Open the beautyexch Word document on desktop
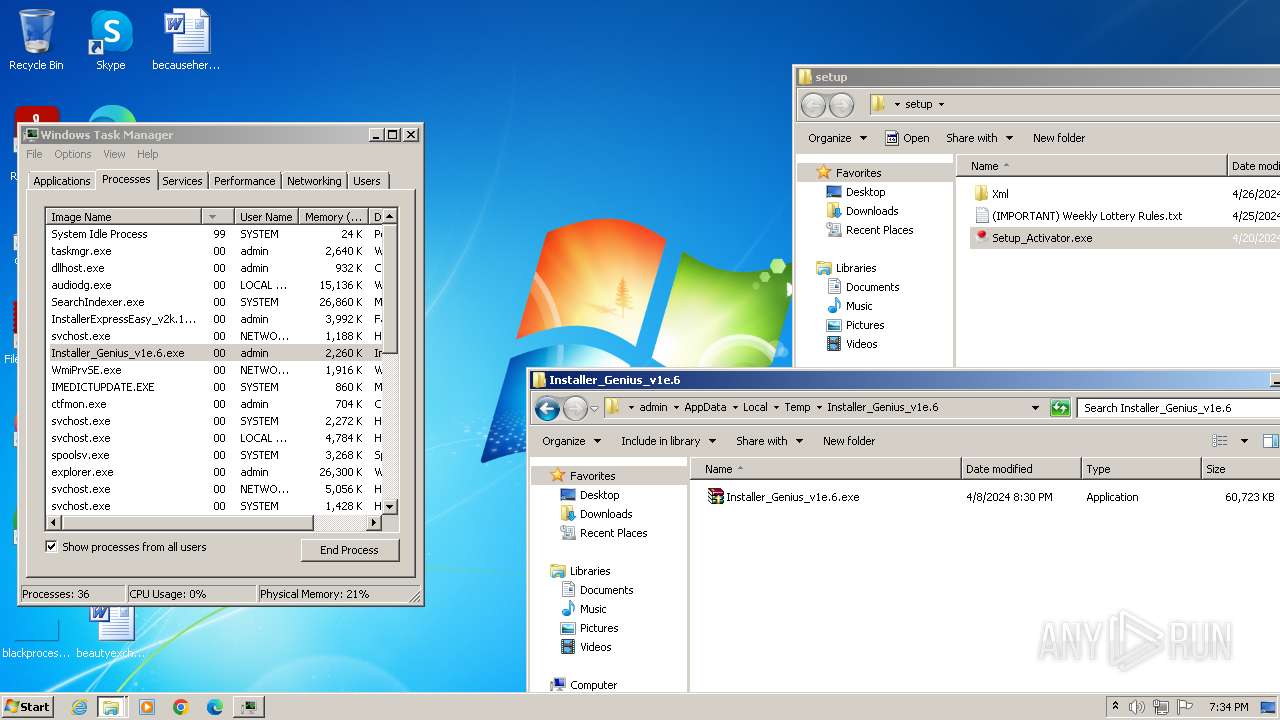Image resolution: width=1280 pixels, height=720 pixels. [x=110, y=632]
